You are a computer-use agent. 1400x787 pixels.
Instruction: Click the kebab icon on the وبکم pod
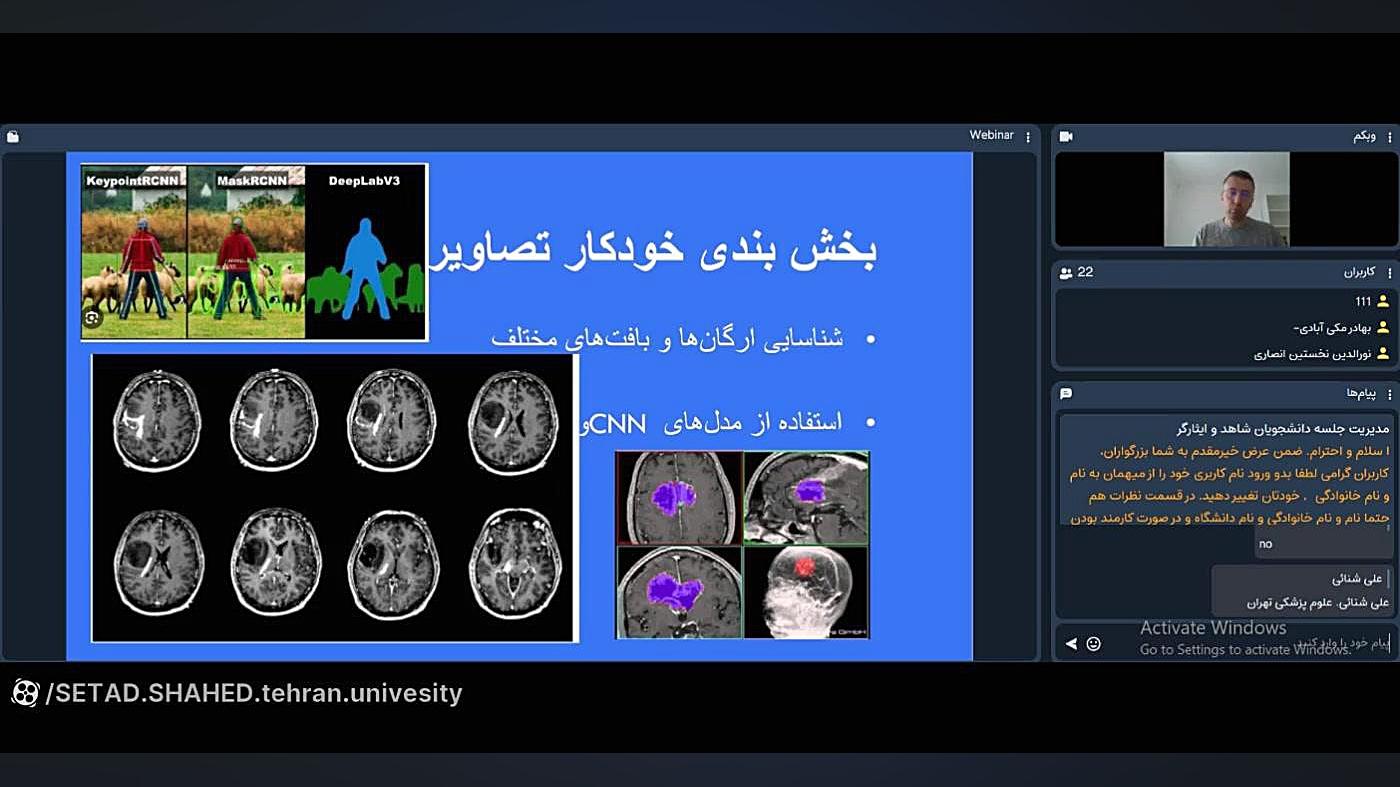point(1389,136)
